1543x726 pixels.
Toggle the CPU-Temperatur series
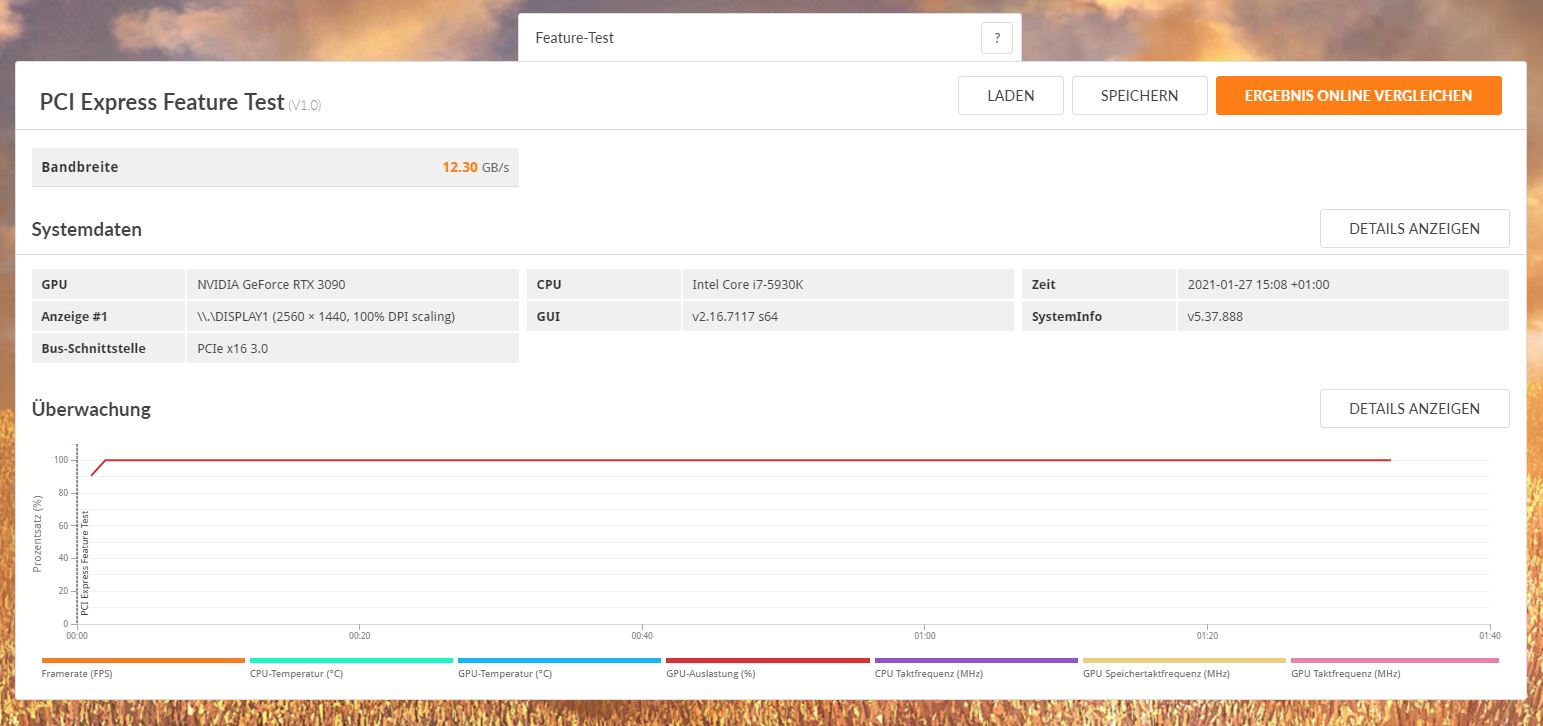(297, 673)
